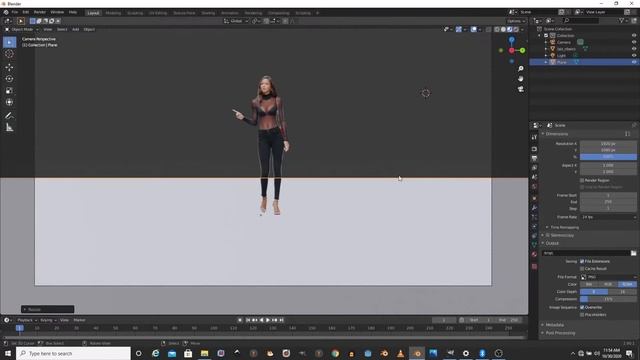Viewport: 640px width, 360px height.
Task: Enable the Cache Result checkbox
Action: [x=582, y=269]
